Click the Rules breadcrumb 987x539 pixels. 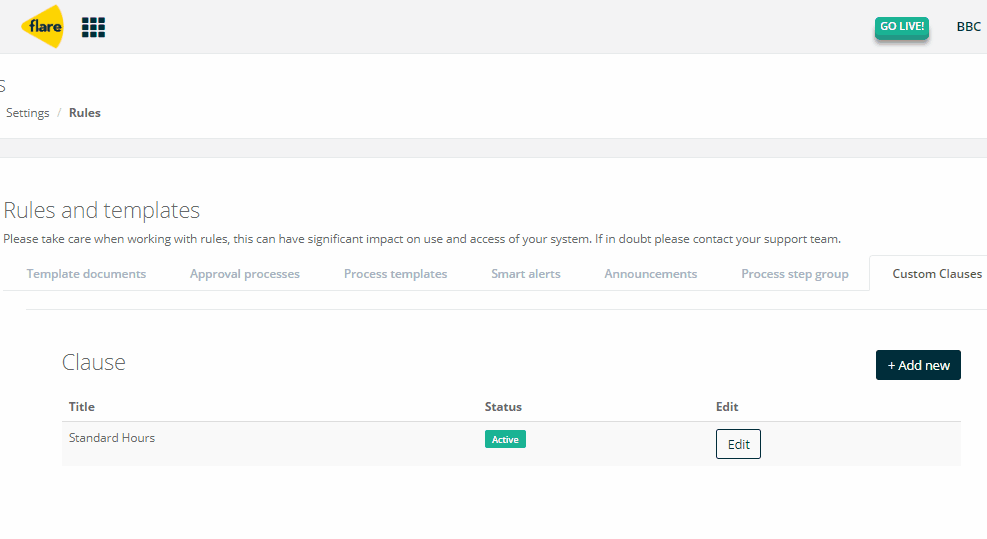click(85, 113)
